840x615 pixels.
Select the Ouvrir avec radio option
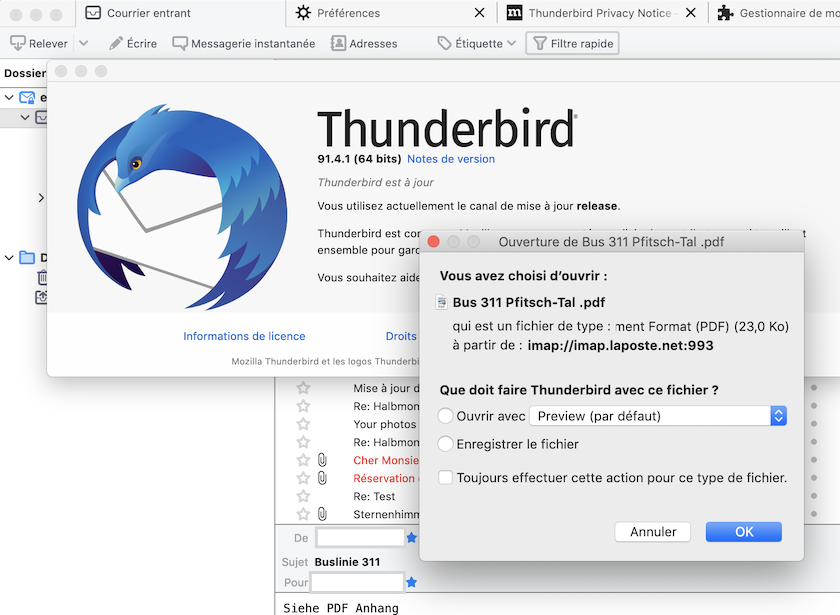tap(445, 416)
